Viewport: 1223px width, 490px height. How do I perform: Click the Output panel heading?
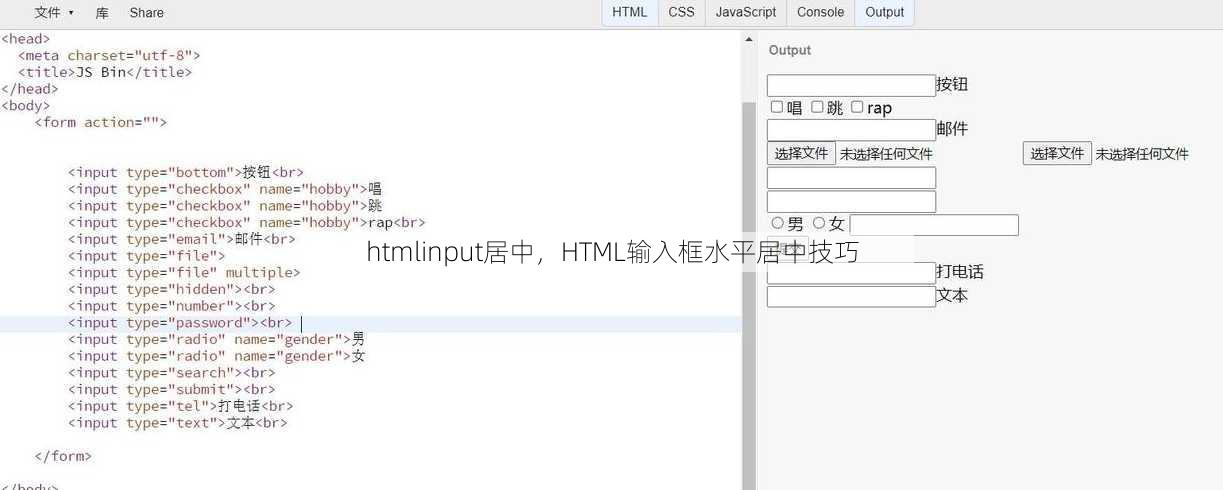pos(790,50)
